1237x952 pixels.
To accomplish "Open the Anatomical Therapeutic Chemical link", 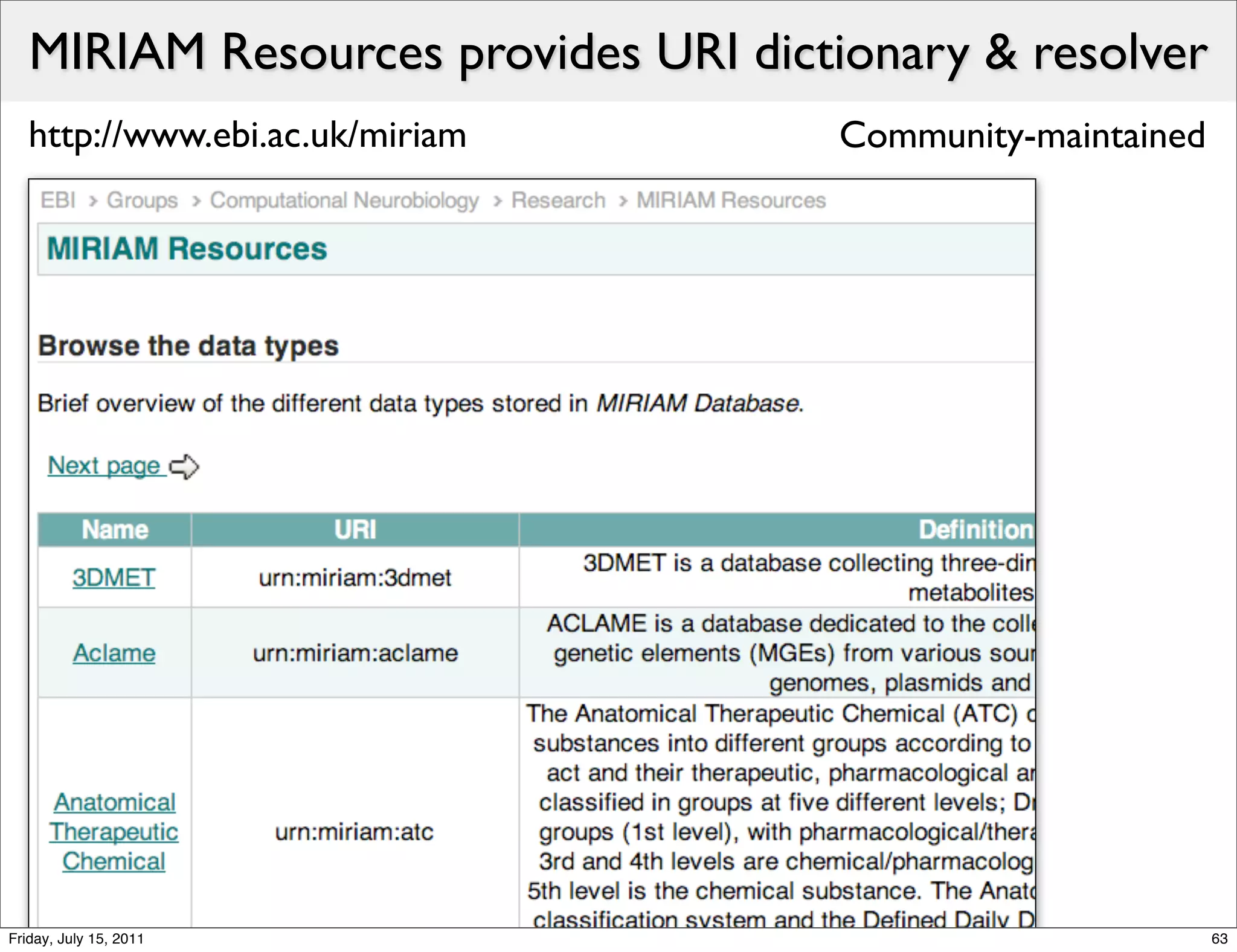I will click(x=114, y=832).
